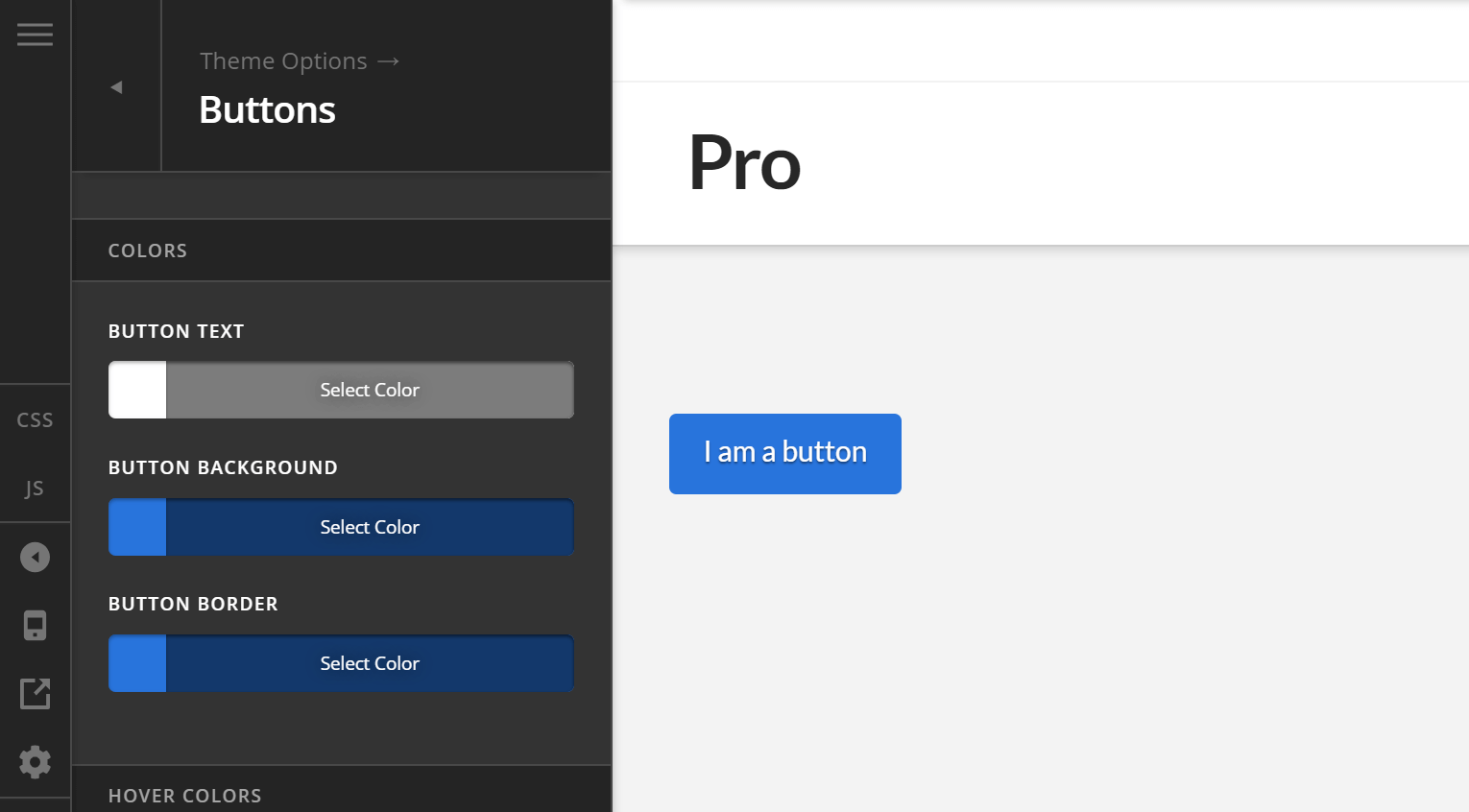Open the JS editor
Viewport: 1469px width, 812px height.
(35, 488)
